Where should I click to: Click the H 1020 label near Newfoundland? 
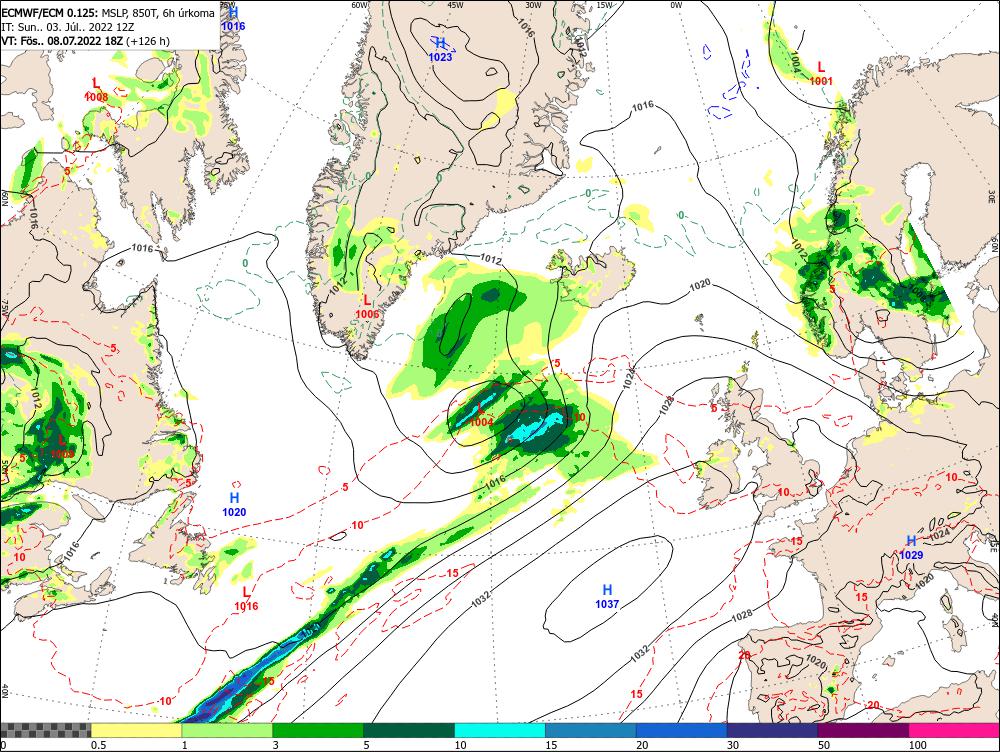[234, 505]
